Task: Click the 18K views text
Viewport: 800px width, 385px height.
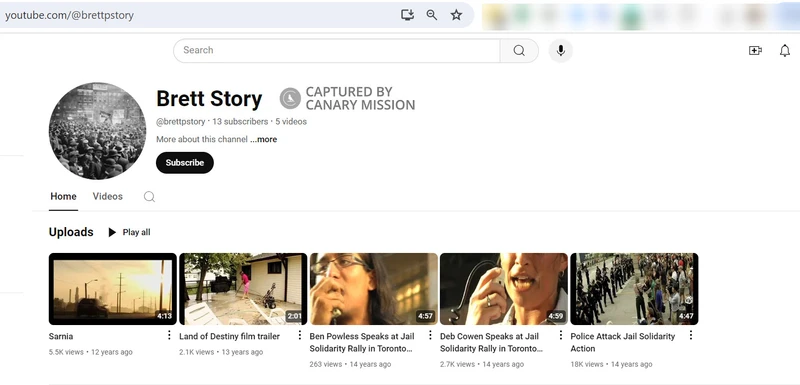Action: [587, 364]
